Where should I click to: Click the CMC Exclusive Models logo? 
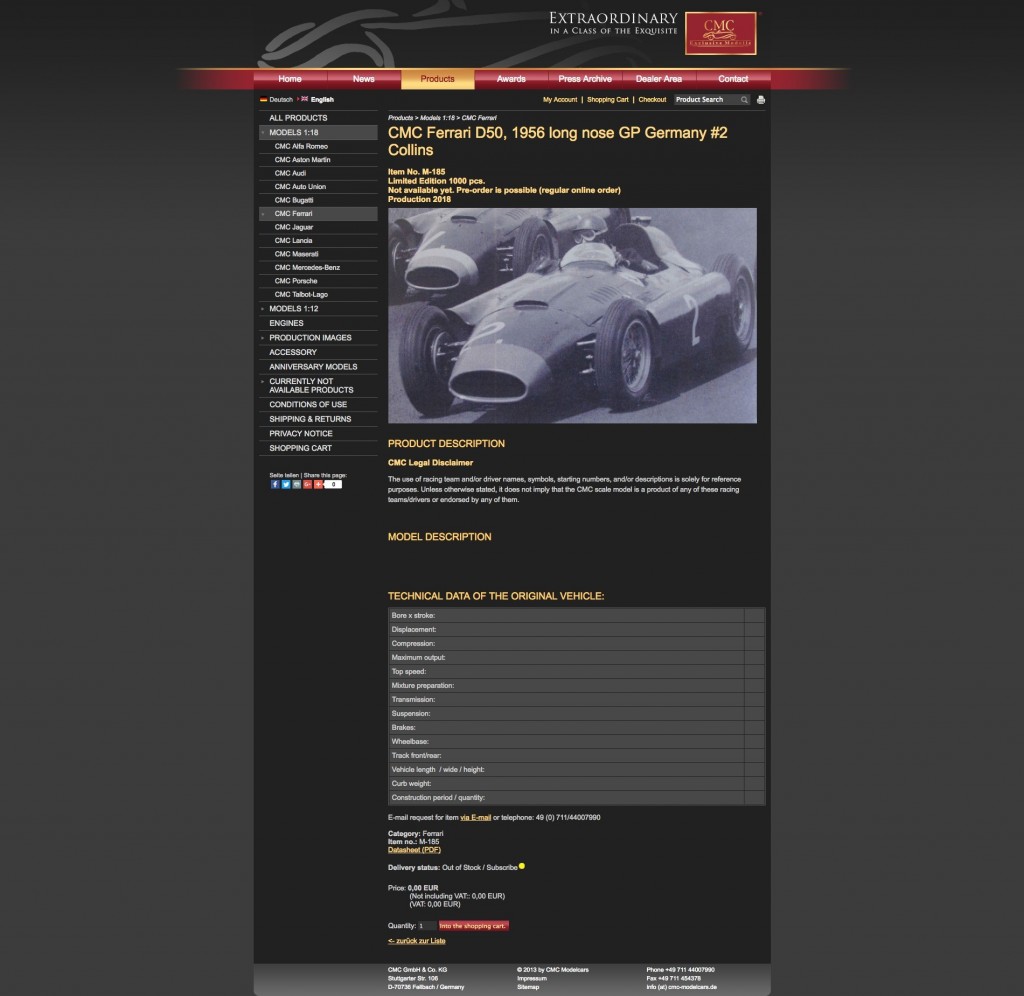tap(720, 33)
